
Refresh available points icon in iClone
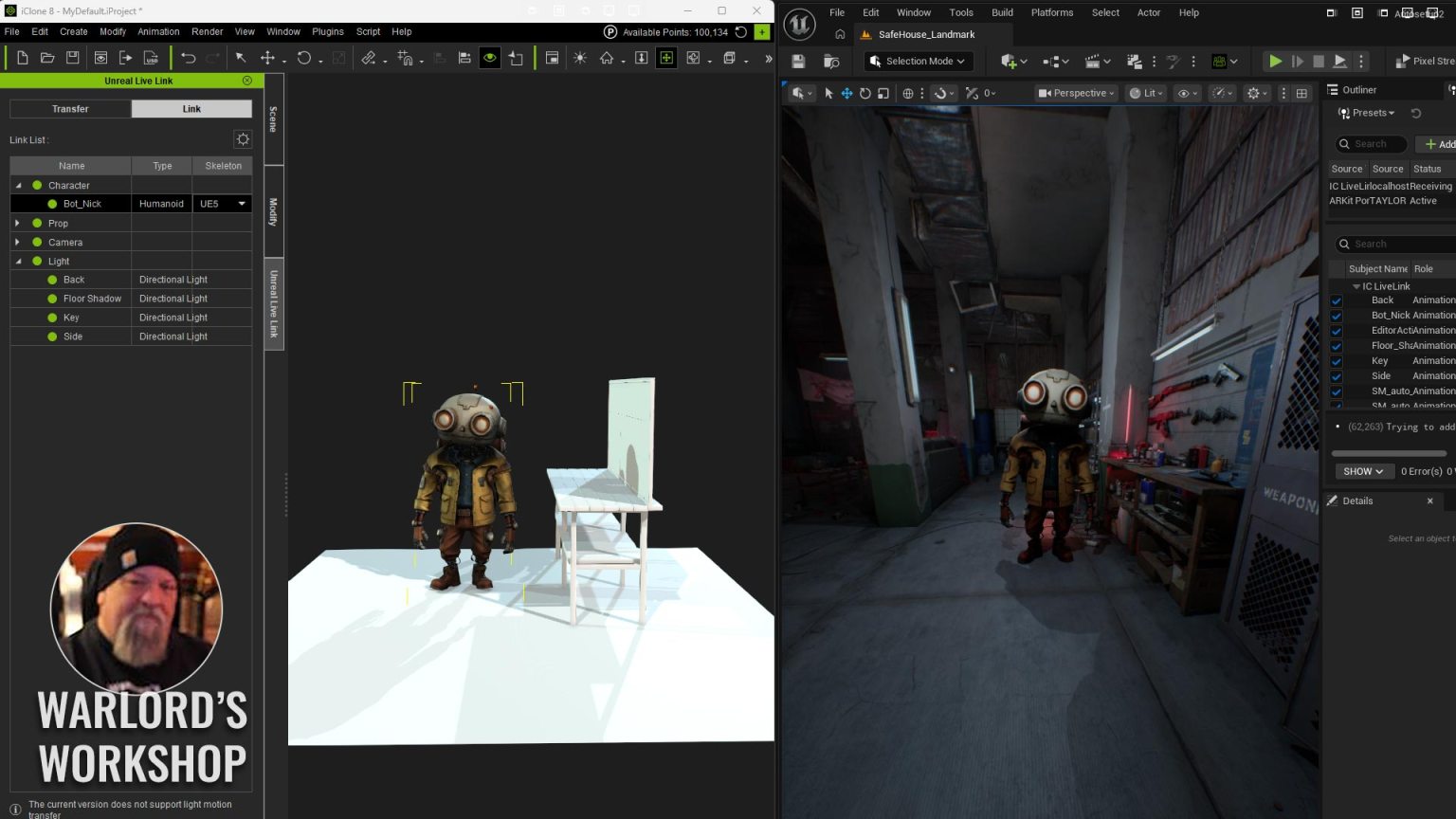click(x=741, y=32)
